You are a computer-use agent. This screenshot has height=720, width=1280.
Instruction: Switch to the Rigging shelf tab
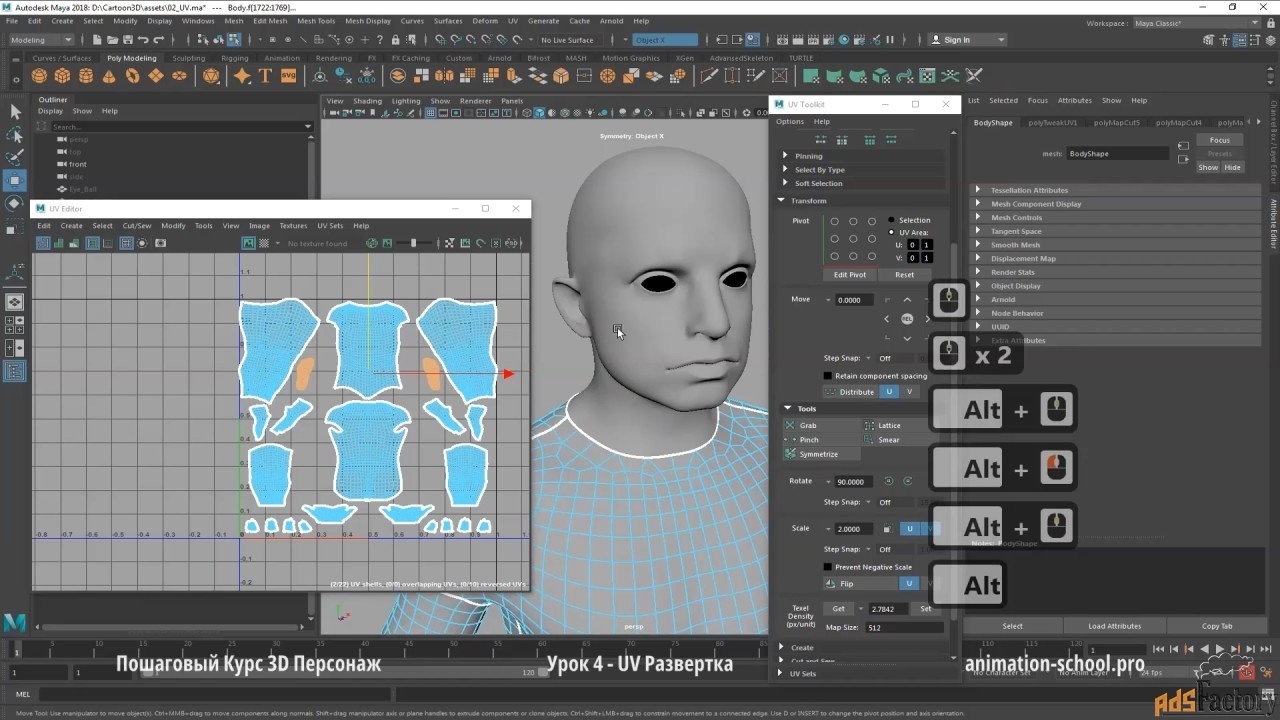click(x=234, y=58)
